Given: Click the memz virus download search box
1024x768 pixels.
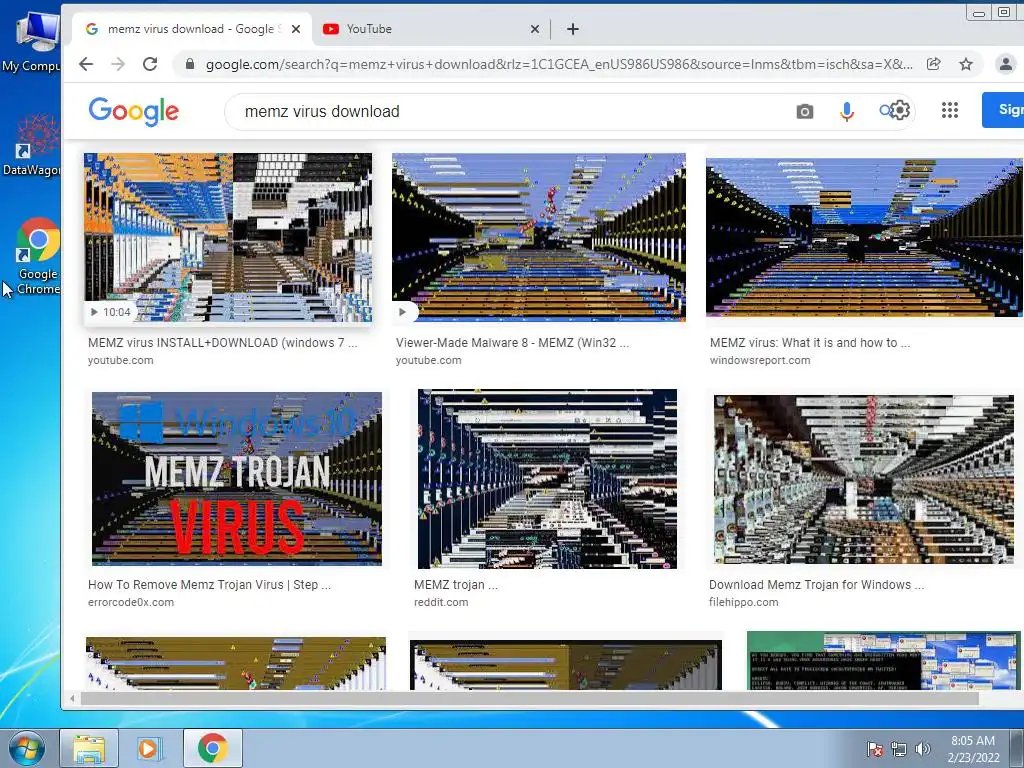Looking at the screenshot, I should point(509,112).
